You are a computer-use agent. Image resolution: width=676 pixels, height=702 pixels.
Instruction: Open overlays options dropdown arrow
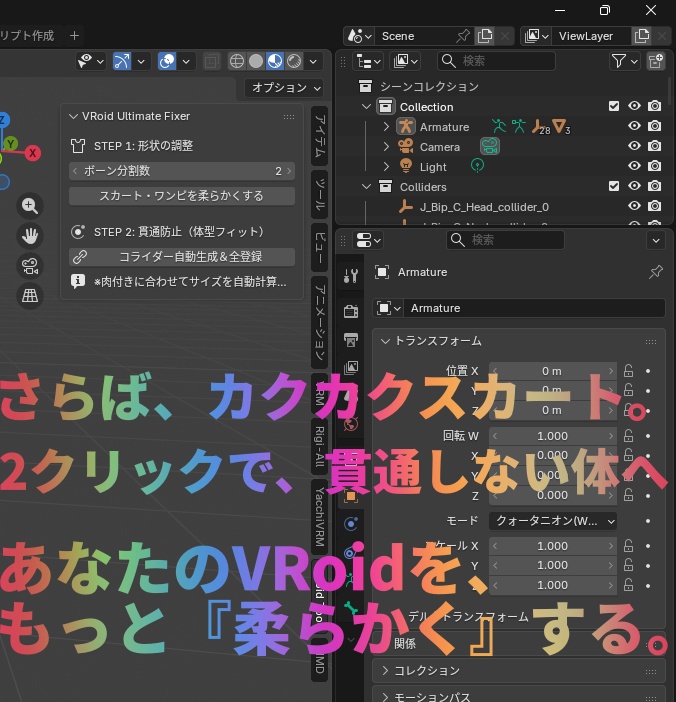186,61
